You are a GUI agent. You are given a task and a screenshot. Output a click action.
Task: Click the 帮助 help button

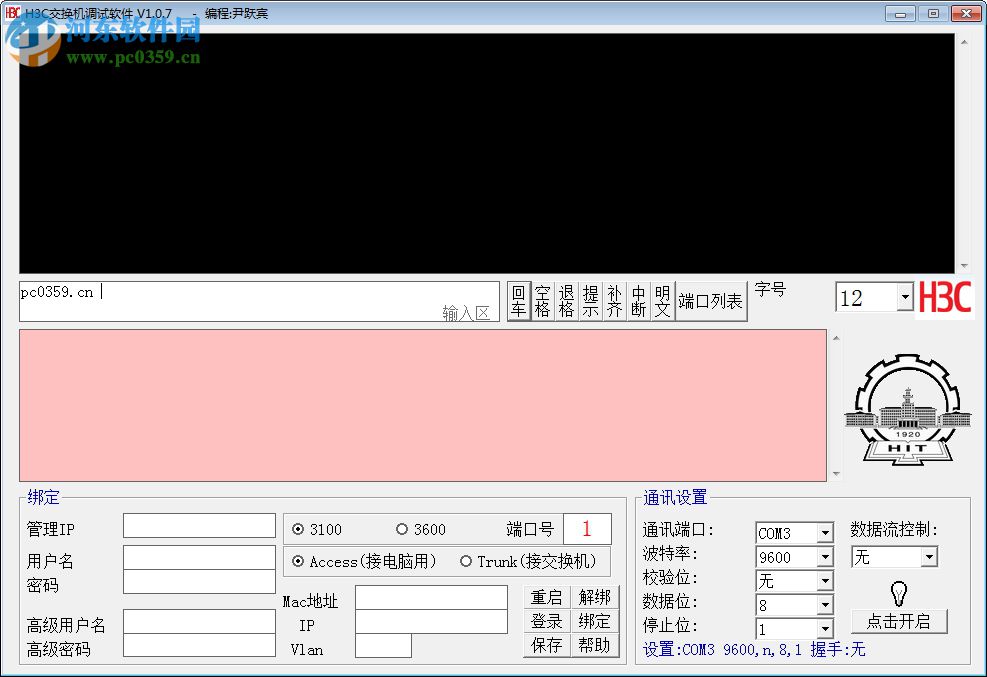point(595,645)
